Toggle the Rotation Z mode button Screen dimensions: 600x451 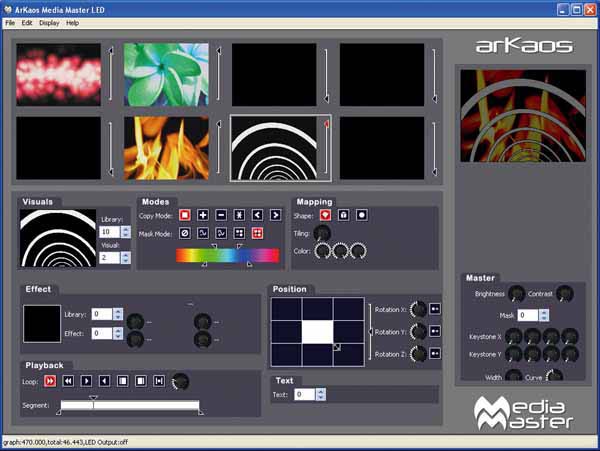point(435,353)
